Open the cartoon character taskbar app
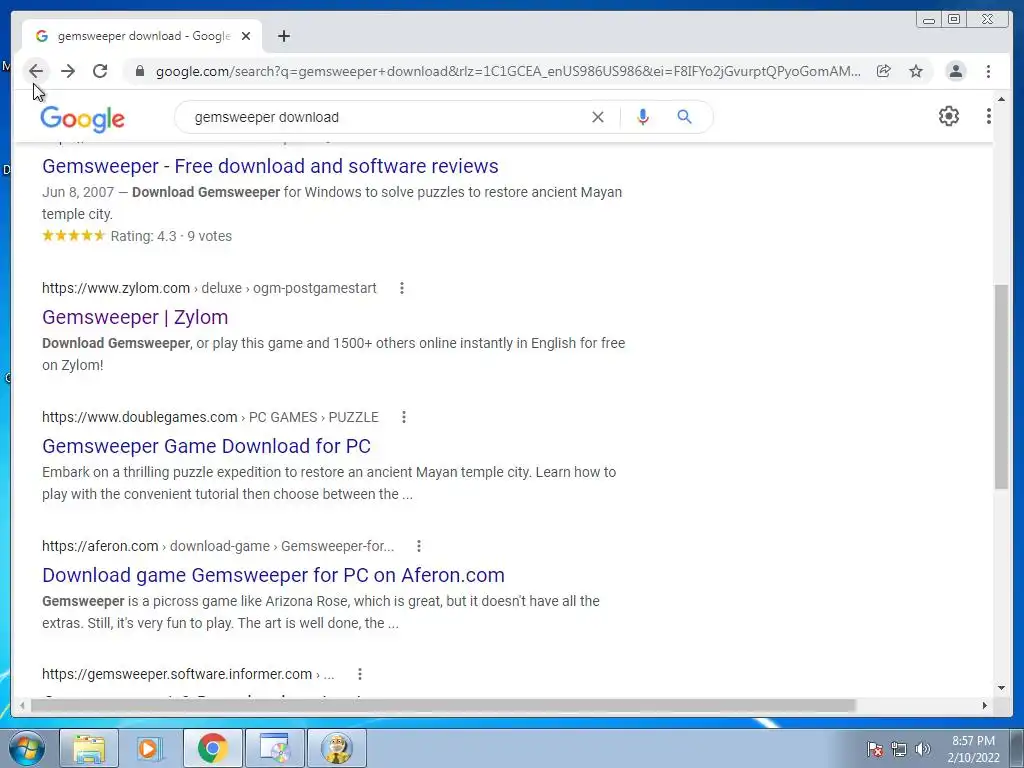1024x768 pixels. [x=336, y=748]
